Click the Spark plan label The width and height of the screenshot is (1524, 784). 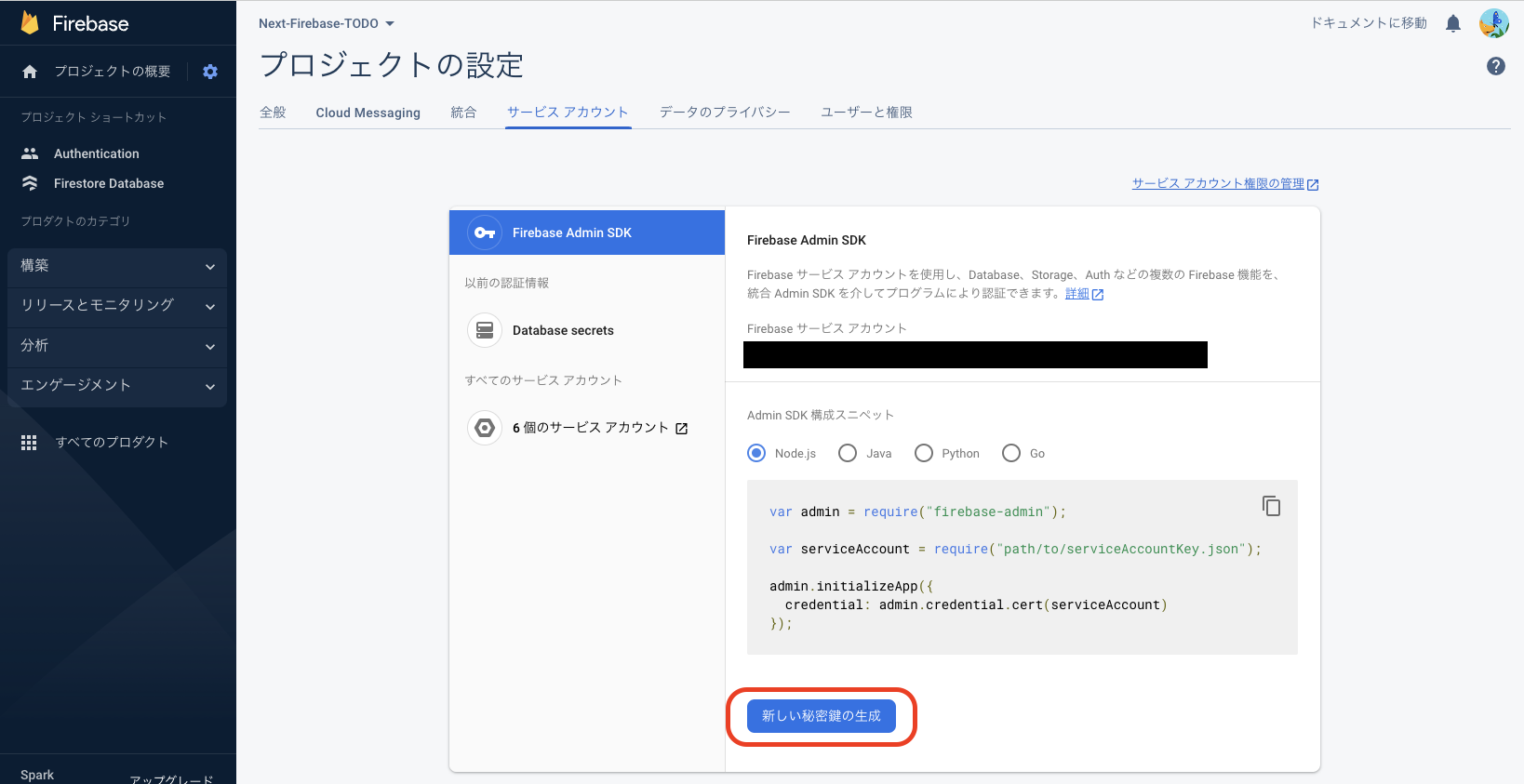[x=37, y=775]
